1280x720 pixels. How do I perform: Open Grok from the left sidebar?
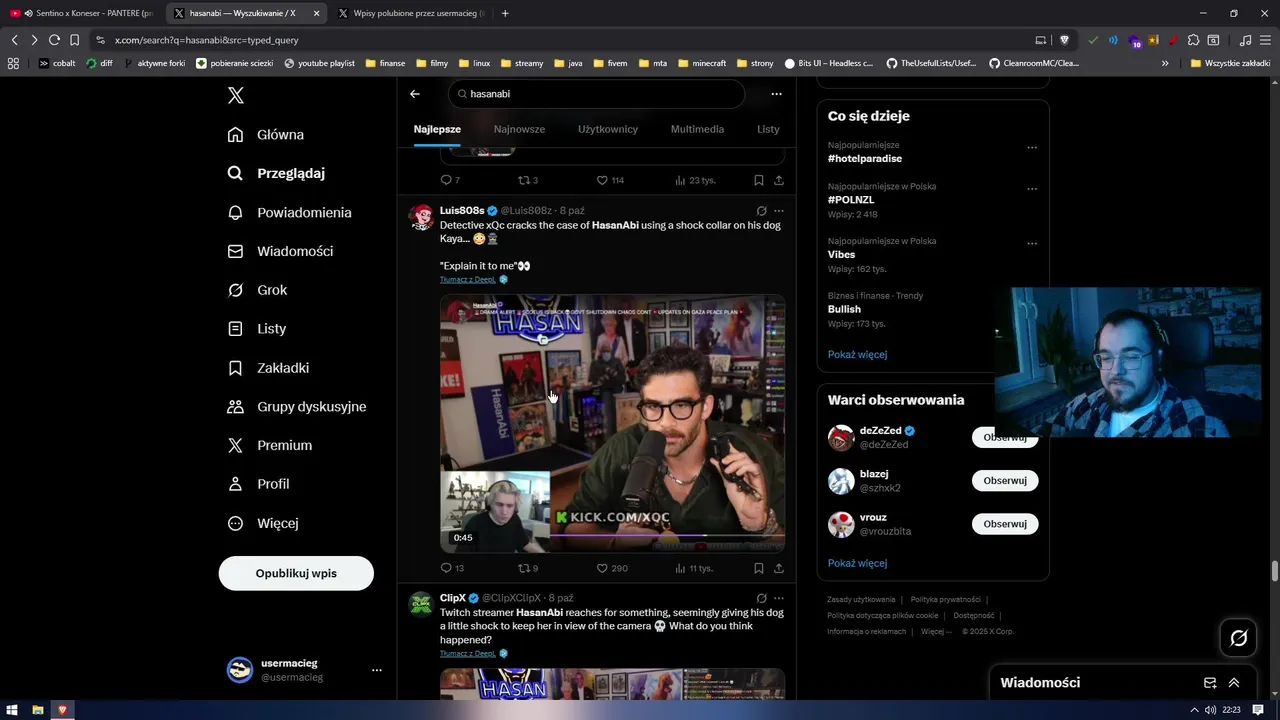258,290
